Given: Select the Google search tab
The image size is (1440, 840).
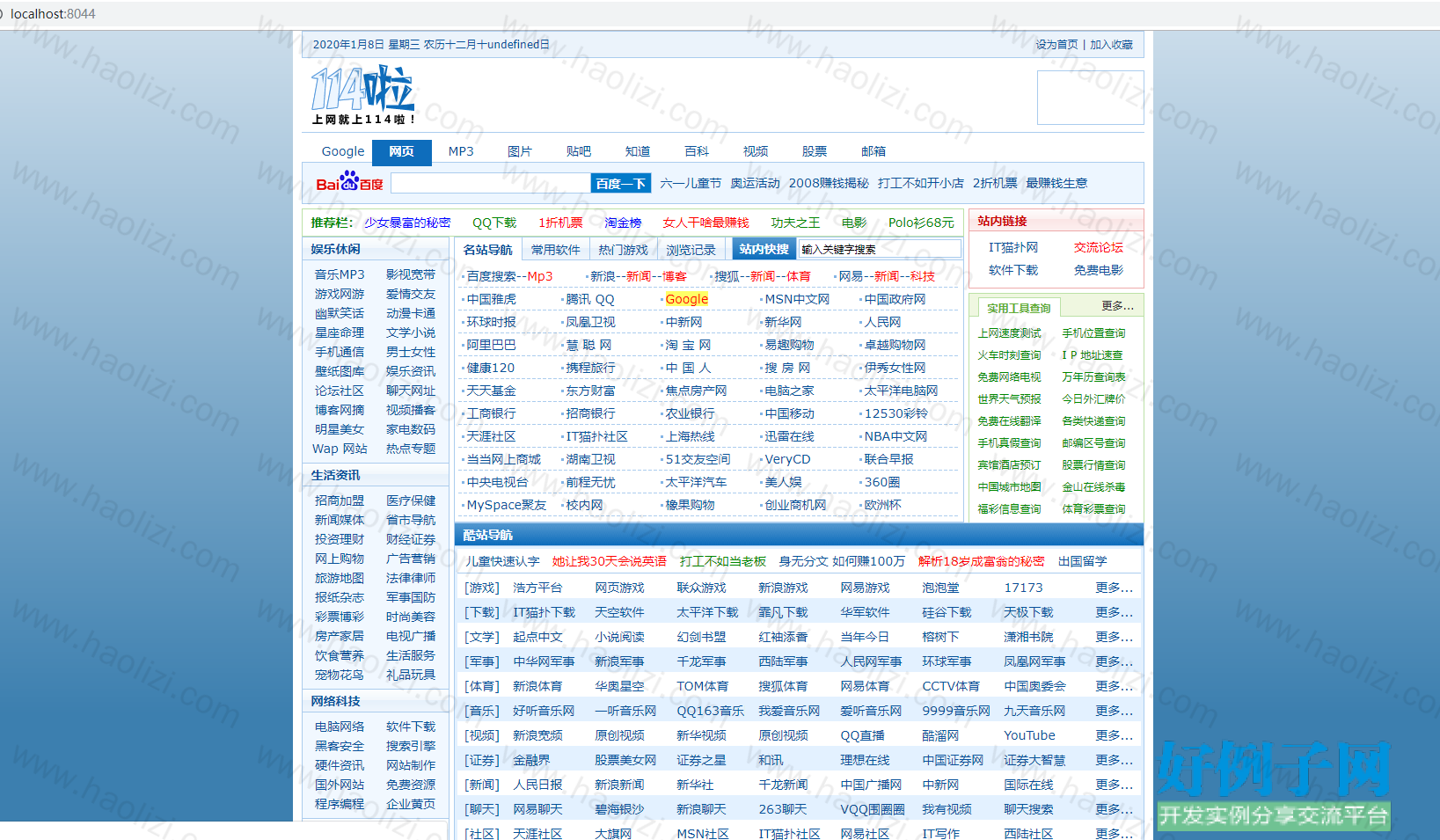Looking at the screenshot, I should 343,151.
